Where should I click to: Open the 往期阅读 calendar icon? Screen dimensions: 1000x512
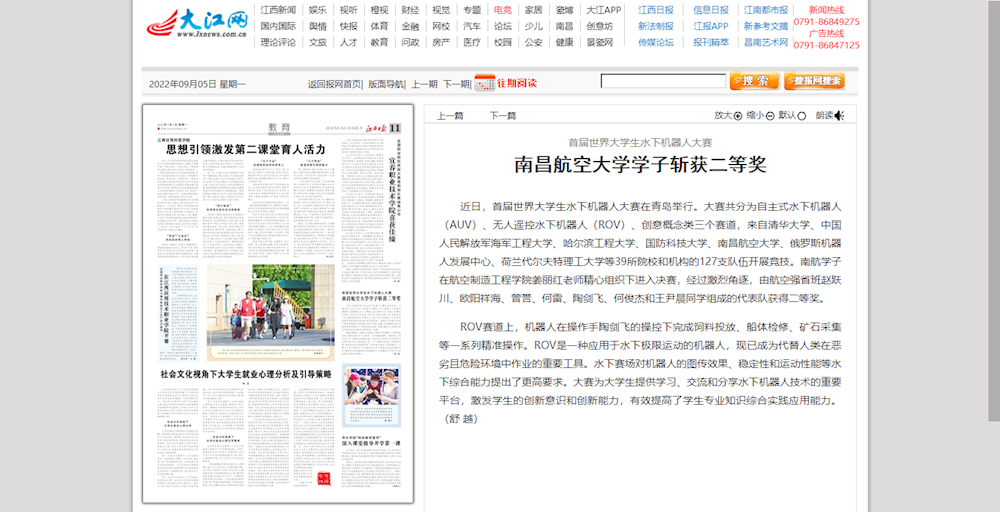[483, 83]
